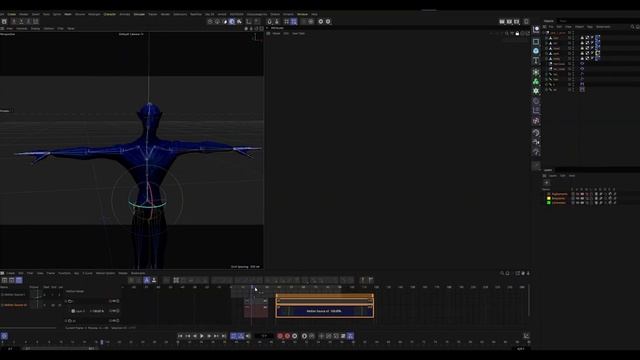Viewport: 640px width, 360px height.
Task: Open the Attribute Manager User Data menu
Action: [x=298, y=33]
